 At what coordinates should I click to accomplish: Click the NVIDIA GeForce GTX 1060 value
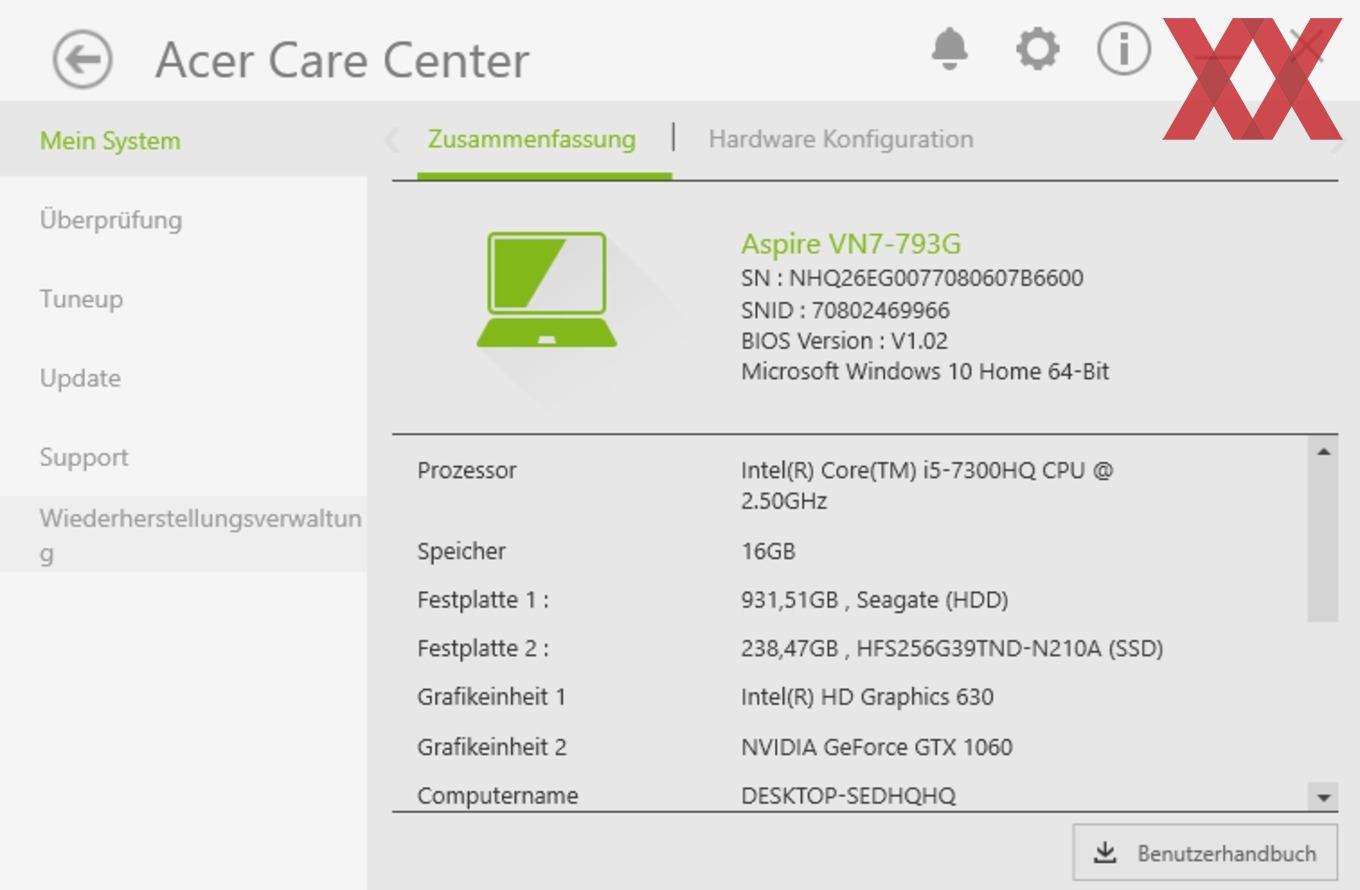coord(877,747)
